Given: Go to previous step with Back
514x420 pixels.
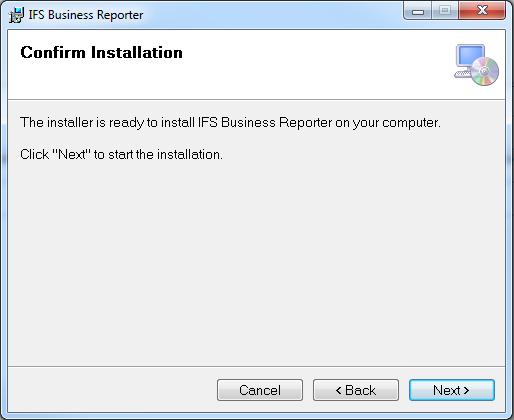Looking at the screenshot, I should [356, 390].
